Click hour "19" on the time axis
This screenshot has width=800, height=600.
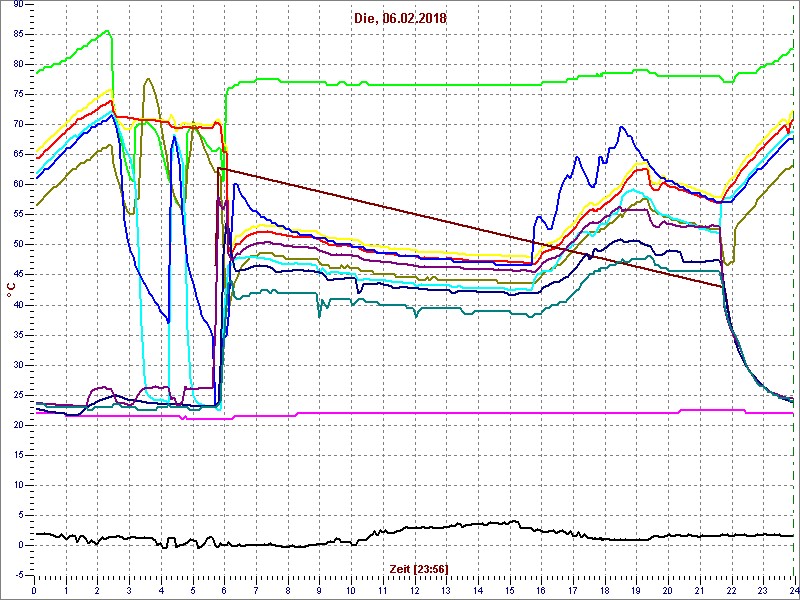(x=636, y=588)
